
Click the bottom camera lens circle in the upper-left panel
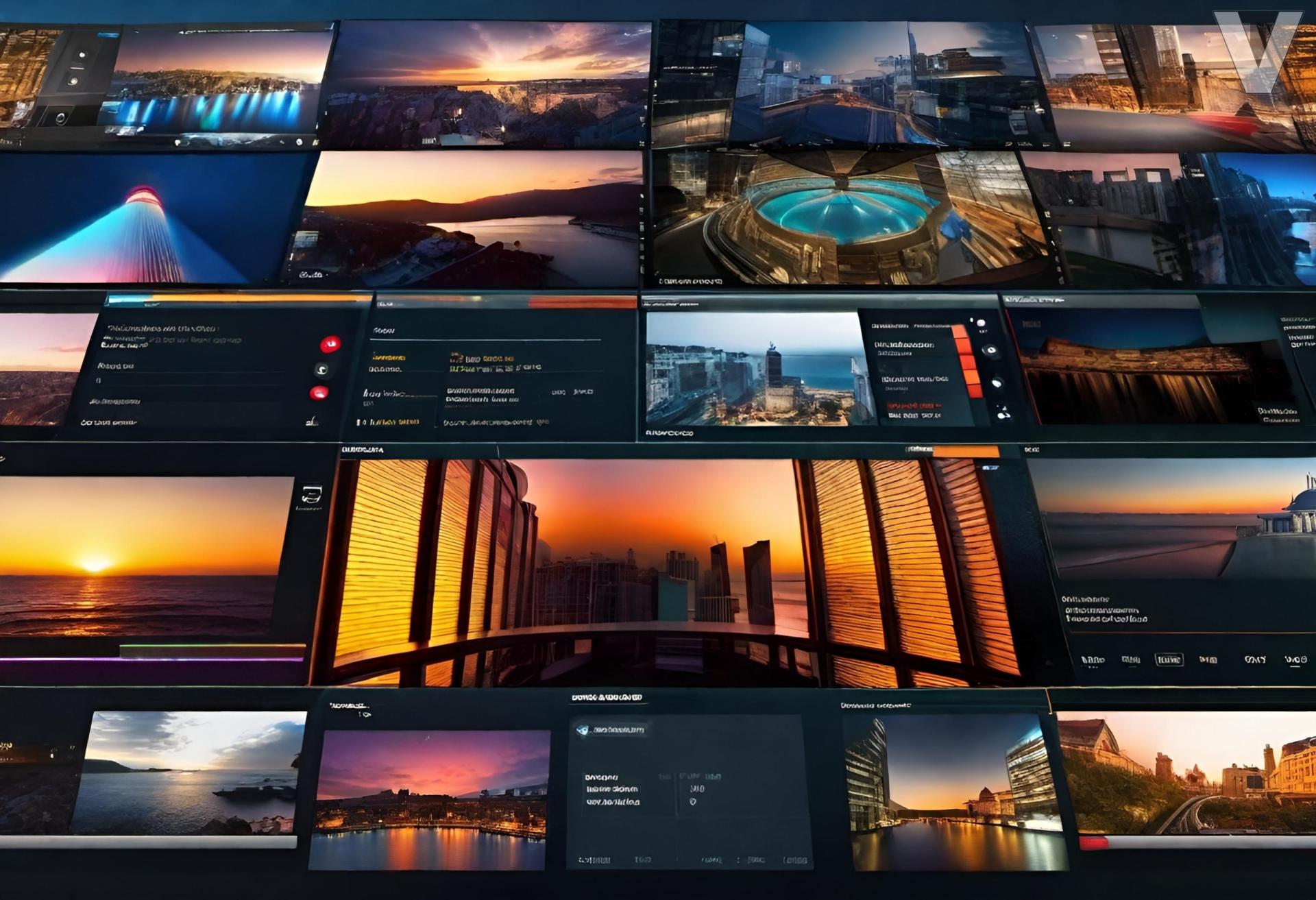coord(60,117)
